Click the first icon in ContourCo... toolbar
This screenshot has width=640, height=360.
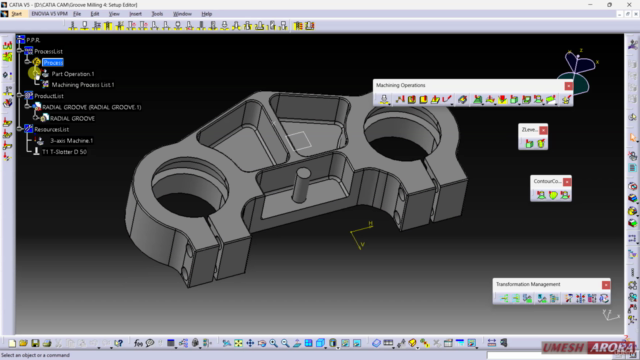point(541,195)
